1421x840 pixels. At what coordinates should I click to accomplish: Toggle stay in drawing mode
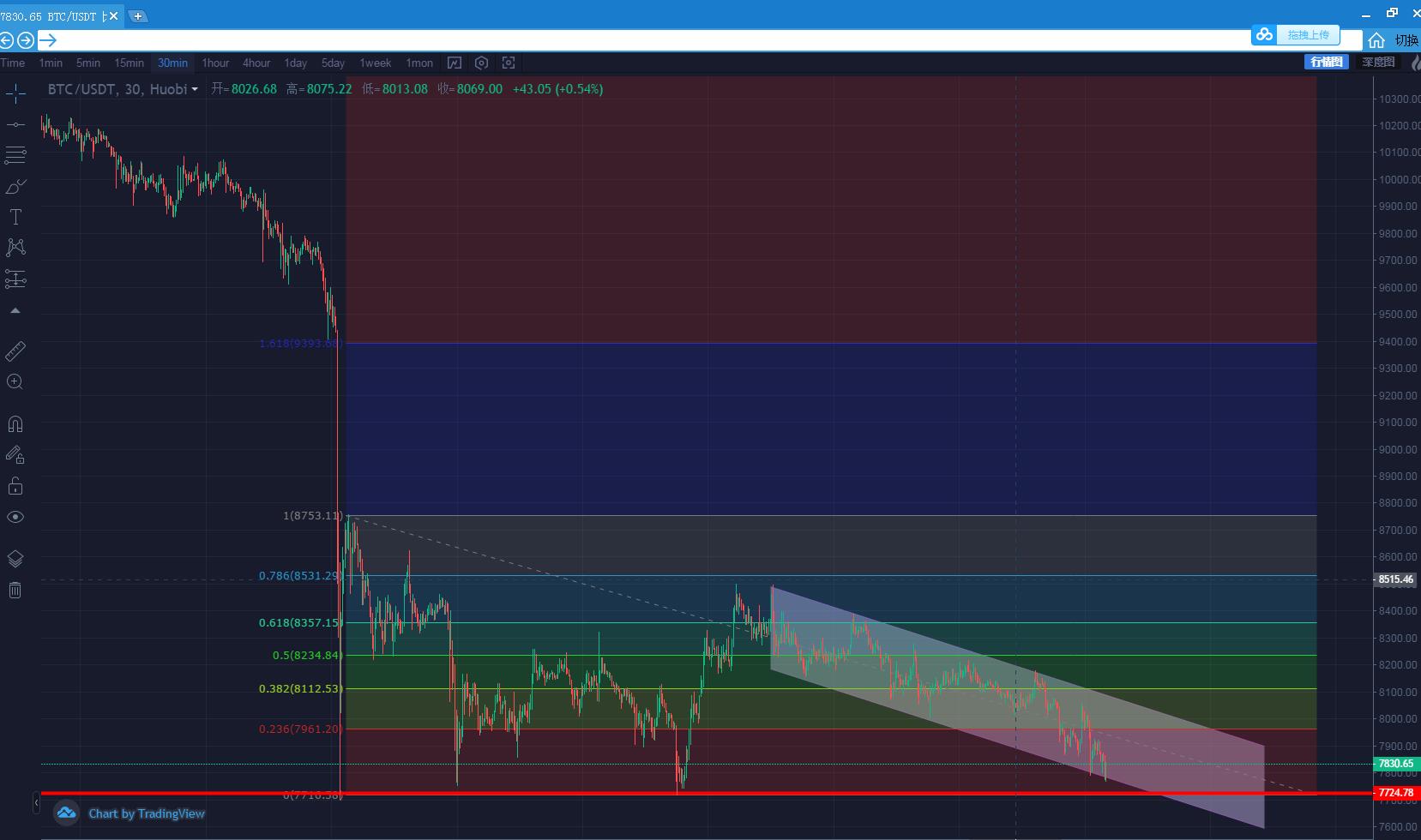15,455
